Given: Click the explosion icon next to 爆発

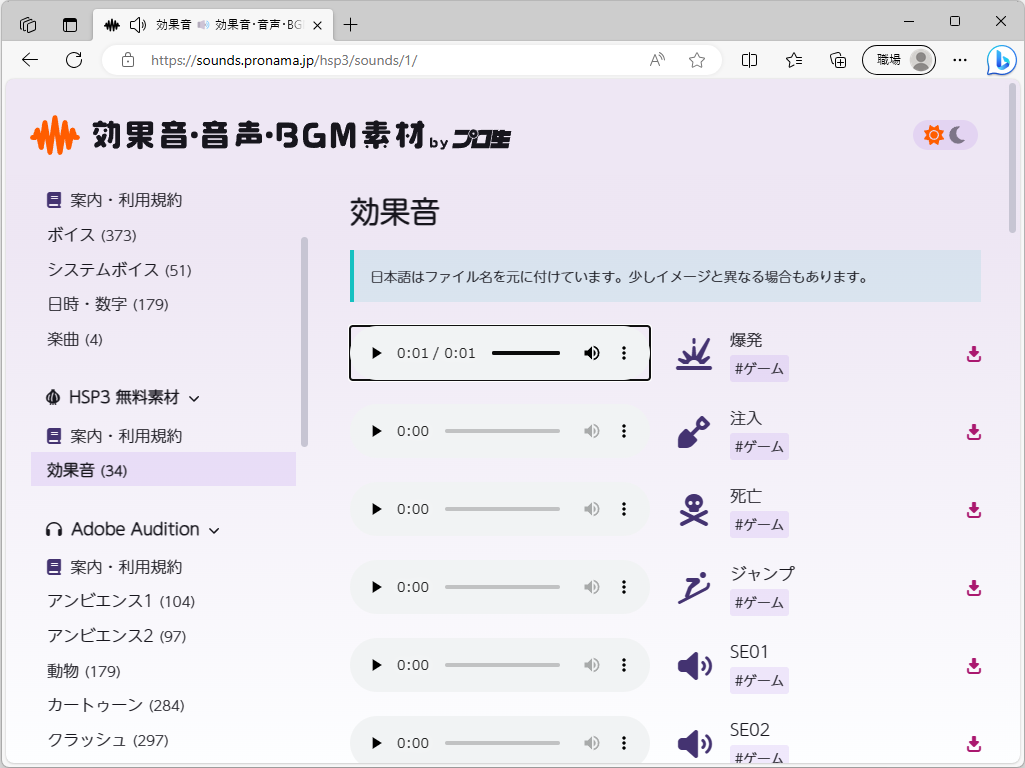Looking at the screenshot, I should click(x=694, y=352).
